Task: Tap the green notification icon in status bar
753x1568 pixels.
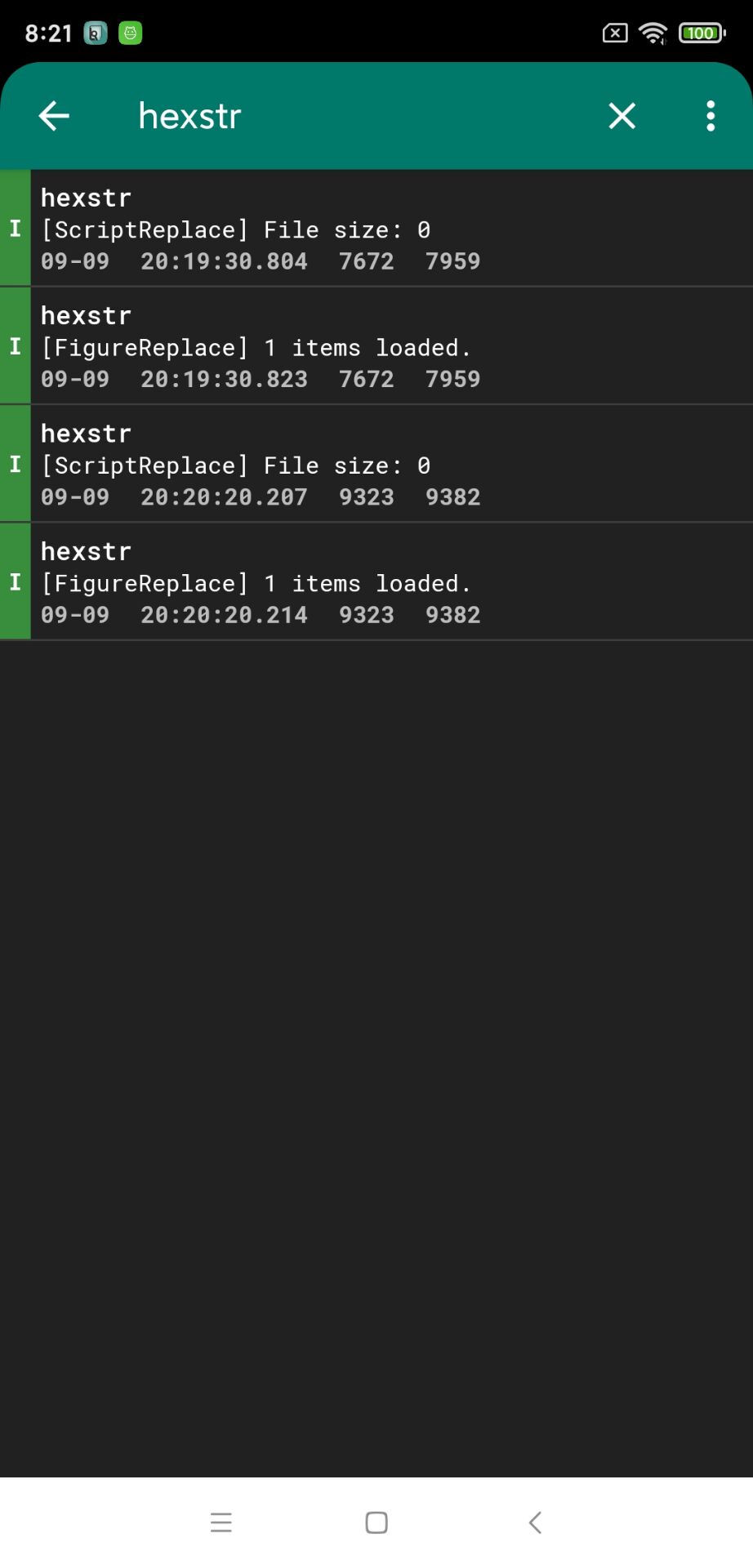Action: tap(131, 33)
